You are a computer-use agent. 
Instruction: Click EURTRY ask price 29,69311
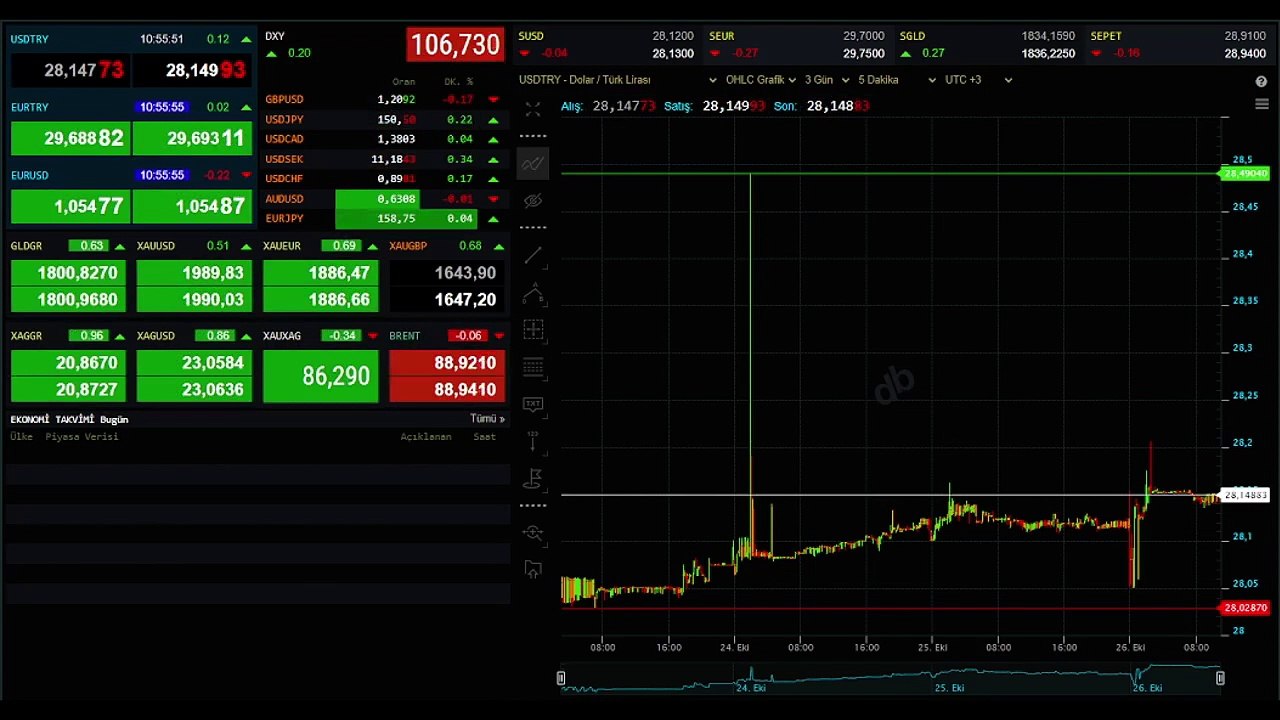tap(192, 138)
